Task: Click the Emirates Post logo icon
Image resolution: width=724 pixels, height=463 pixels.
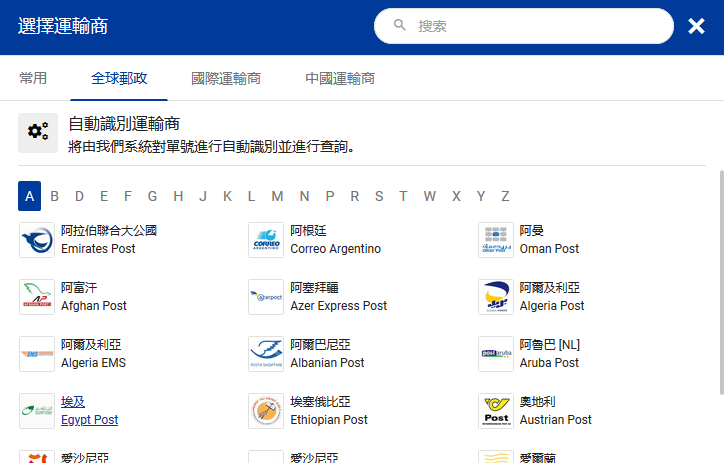Action: [37, 240]
